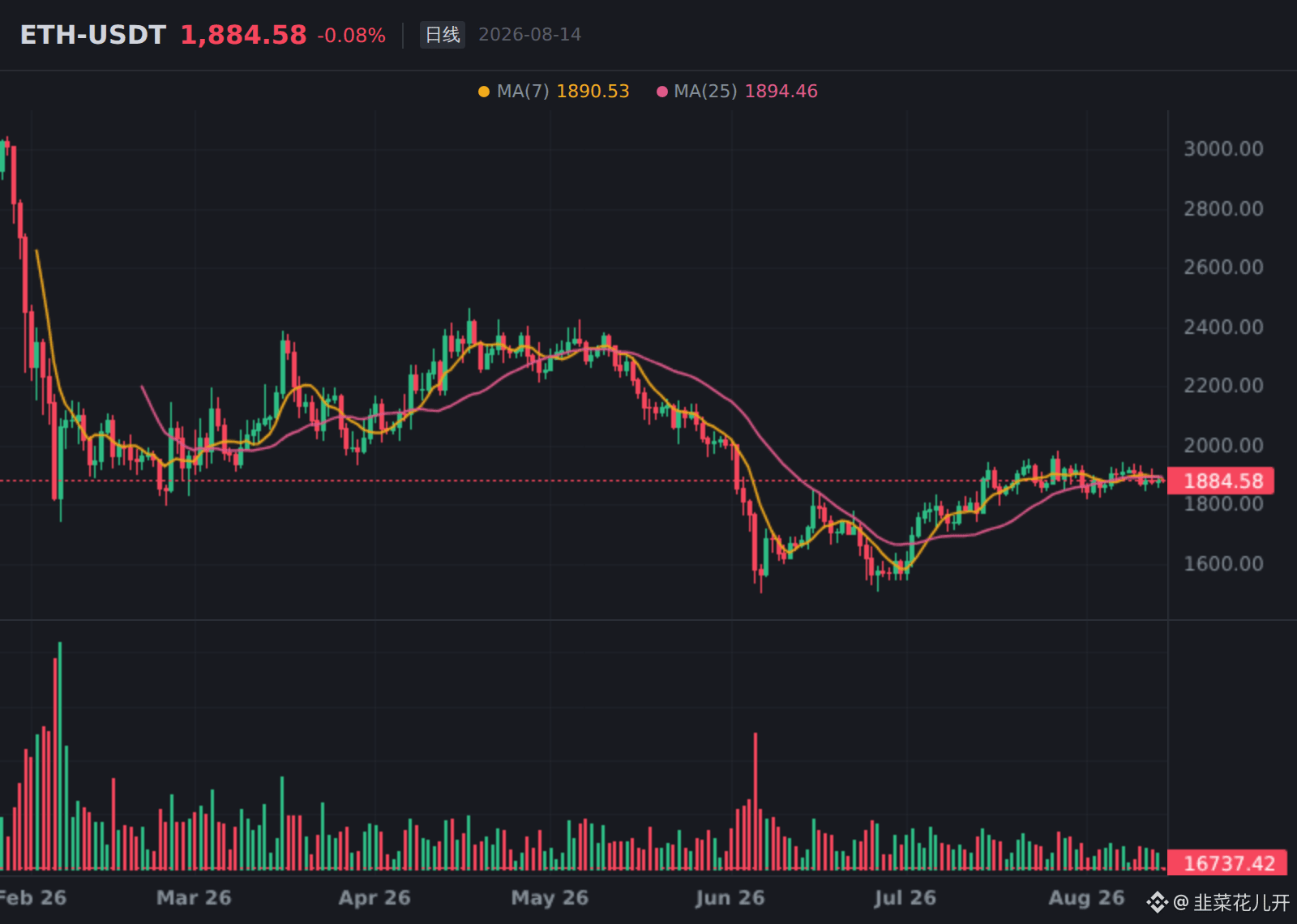
Task: Click the 2200.00 price axis label
Action: click(x=1223, y=386)
